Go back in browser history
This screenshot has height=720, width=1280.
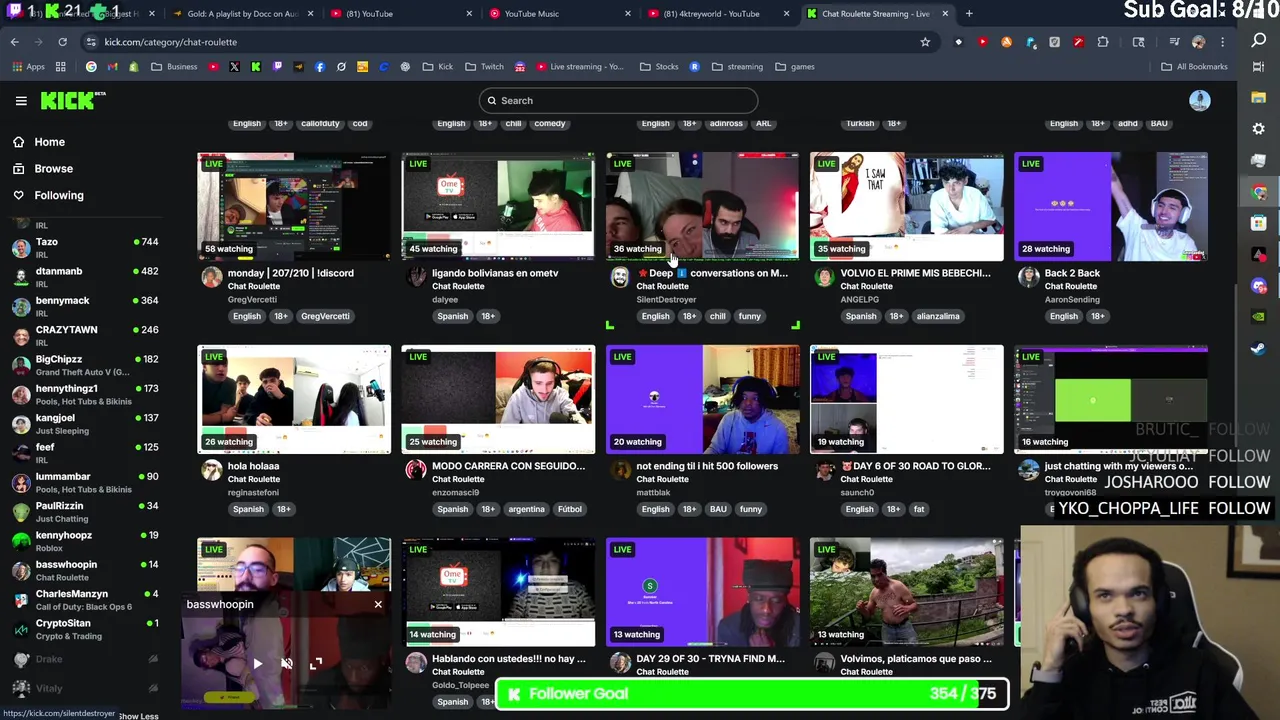click(14, 42)
